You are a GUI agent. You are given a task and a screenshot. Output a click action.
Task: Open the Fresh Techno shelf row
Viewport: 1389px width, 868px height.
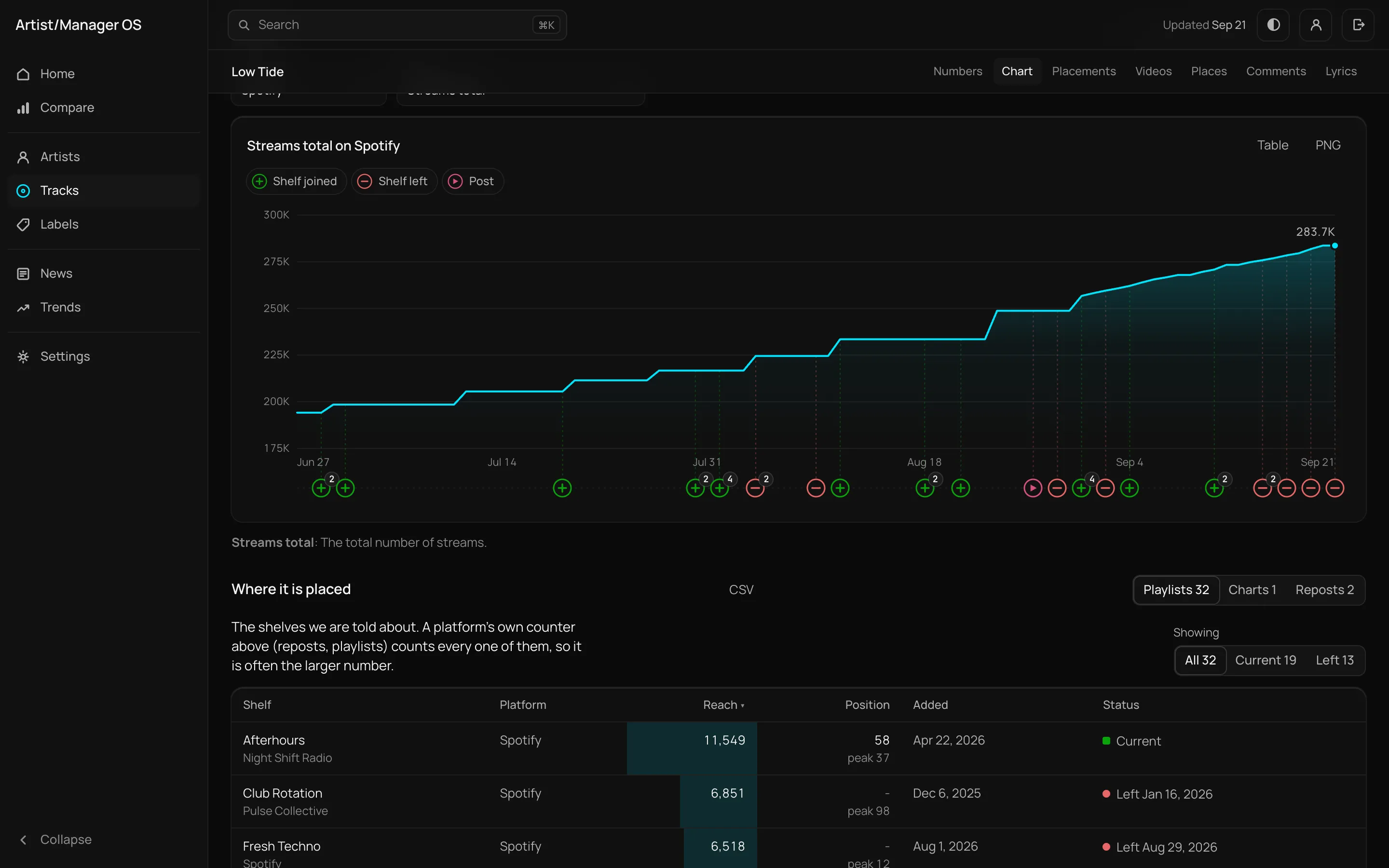tap(798, 849)
